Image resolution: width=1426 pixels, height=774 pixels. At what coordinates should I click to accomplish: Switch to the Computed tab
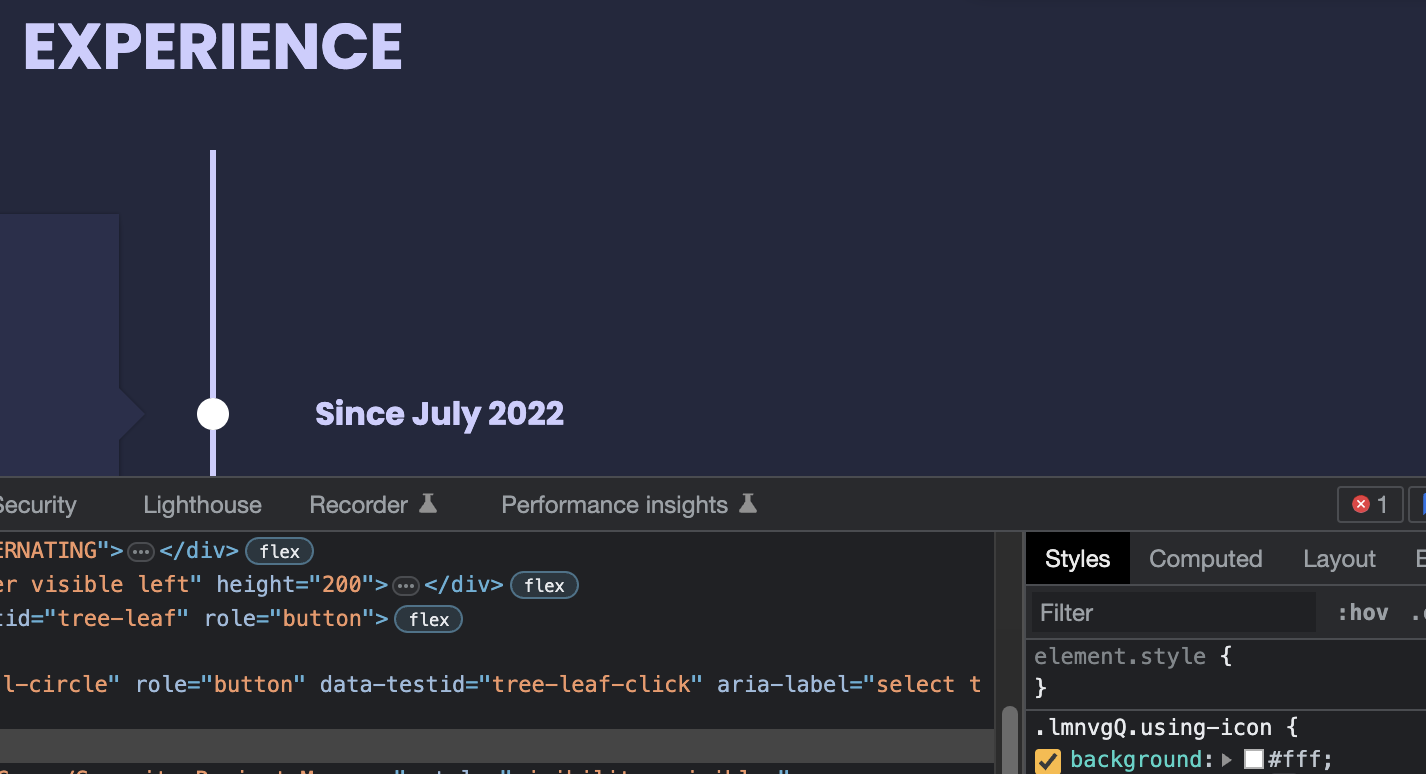(1205, 559)
